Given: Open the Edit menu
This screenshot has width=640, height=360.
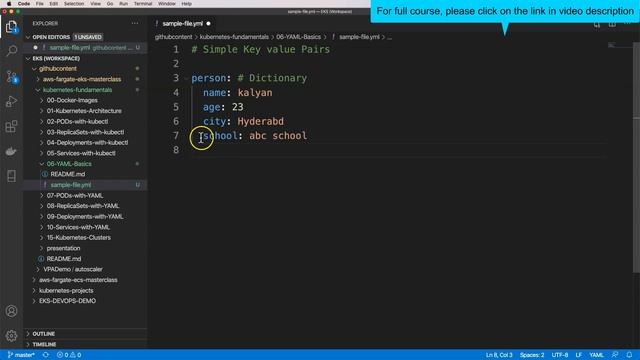Looking at the screenshot, I should [x=53, y=4].
